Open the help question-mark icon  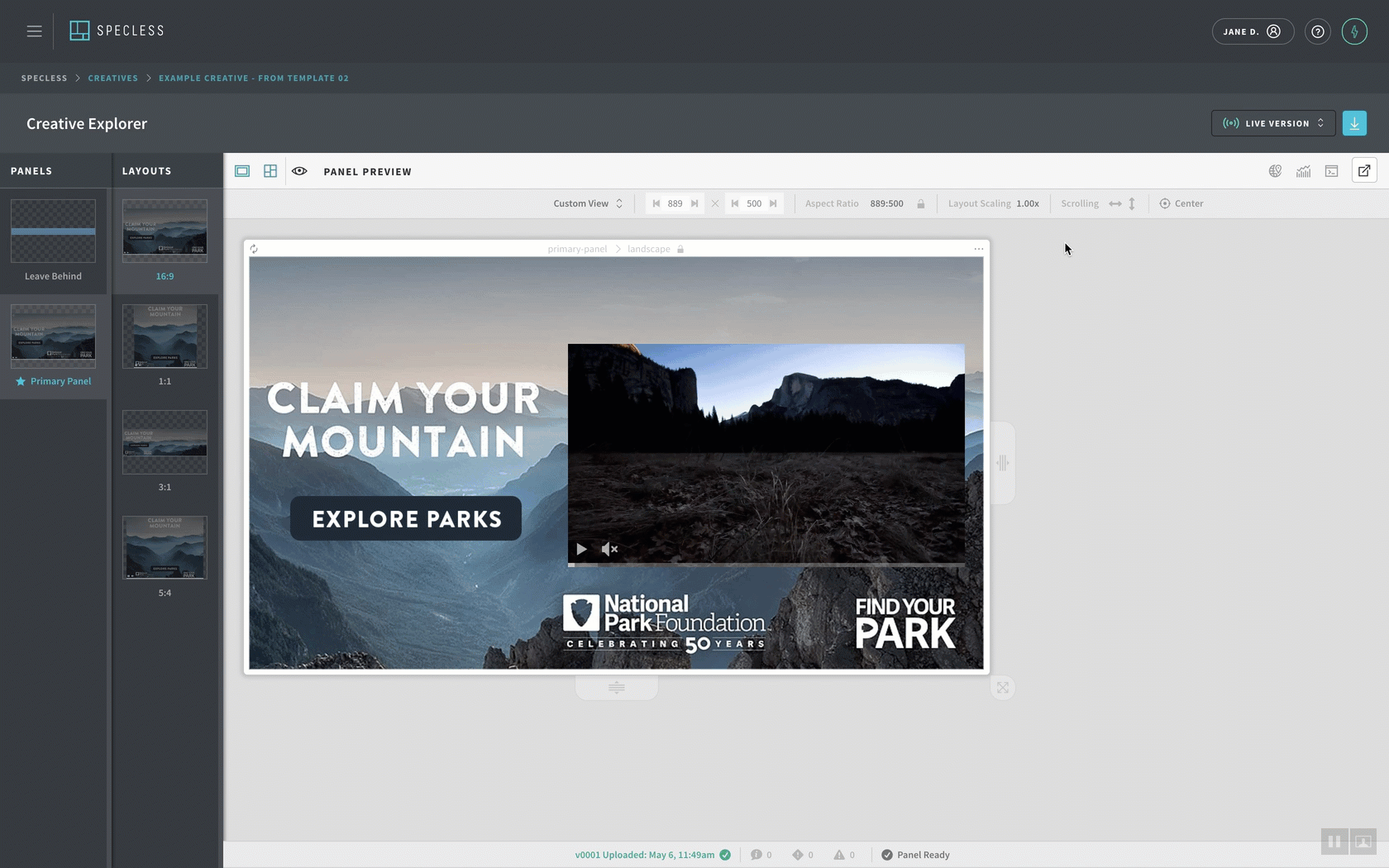pyautogui.click(x=1318, y=31)
